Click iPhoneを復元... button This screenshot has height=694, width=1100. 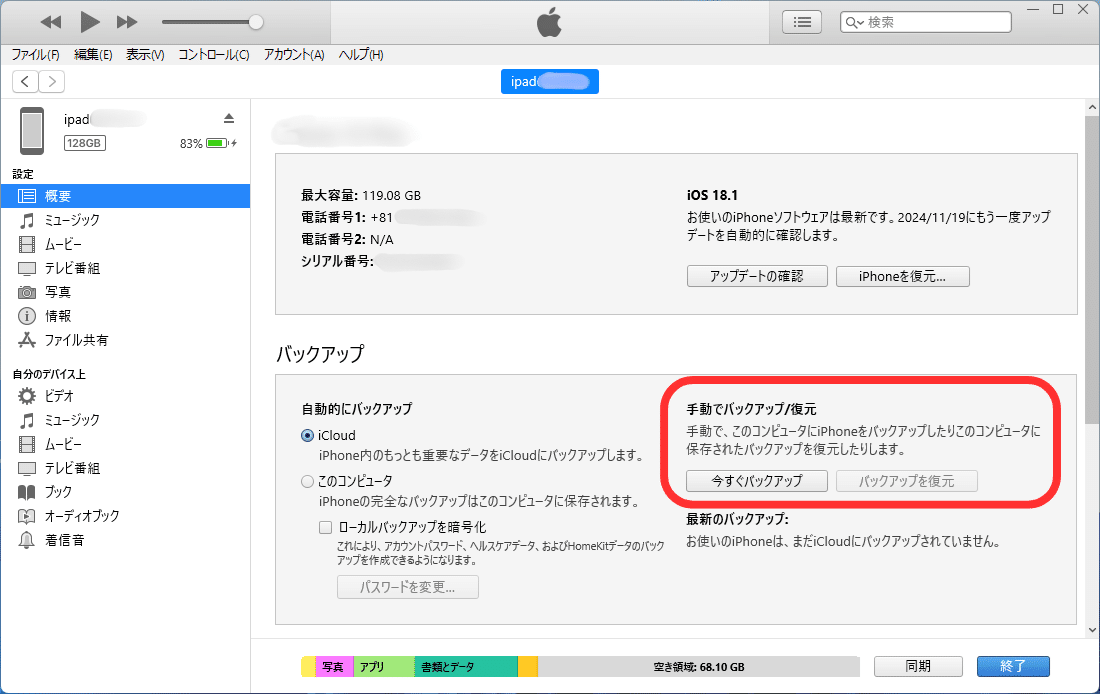pos(902,276)
